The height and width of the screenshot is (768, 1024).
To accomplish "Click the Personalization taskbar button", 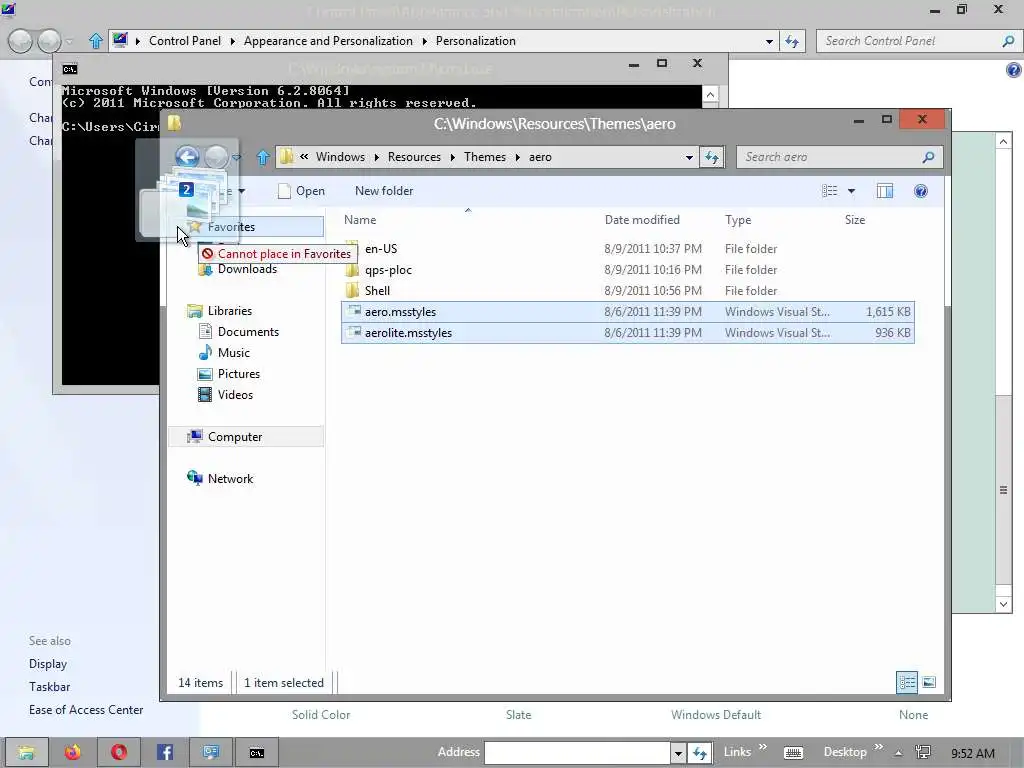I will (210, 752).
